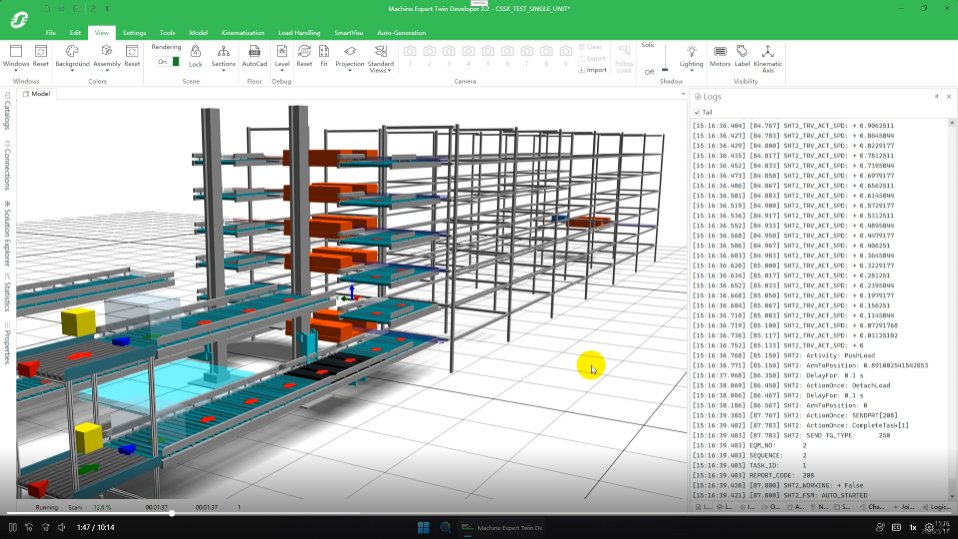
Task: Switch to the Tools ribbon tab
Action: click(167, 32)
